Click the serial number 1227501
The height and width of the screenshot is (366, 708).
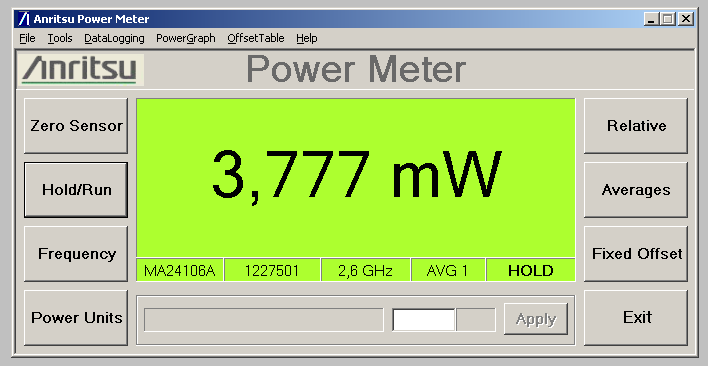272,271
